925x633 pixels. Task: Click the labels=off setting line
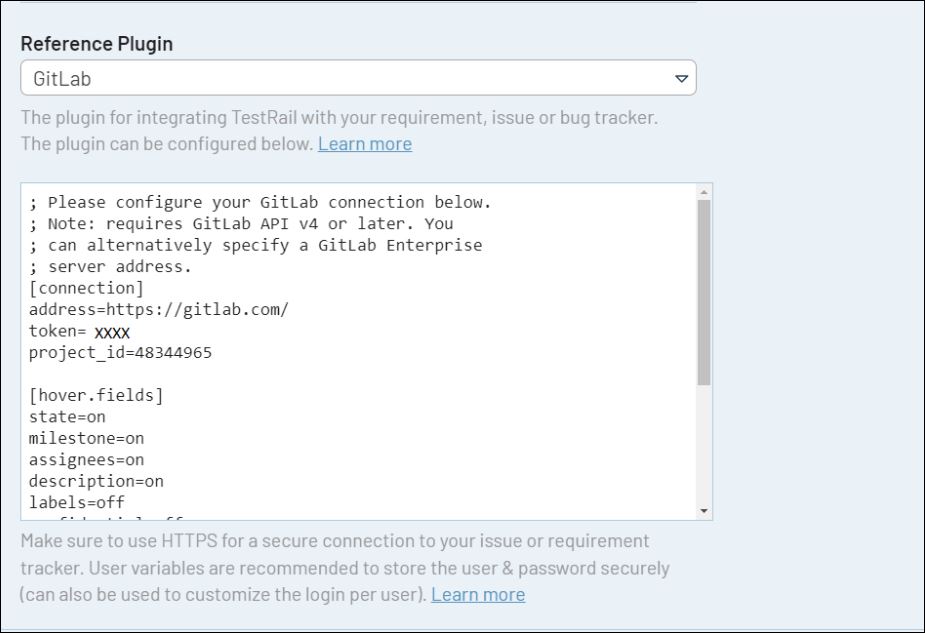tap(77, 502)
